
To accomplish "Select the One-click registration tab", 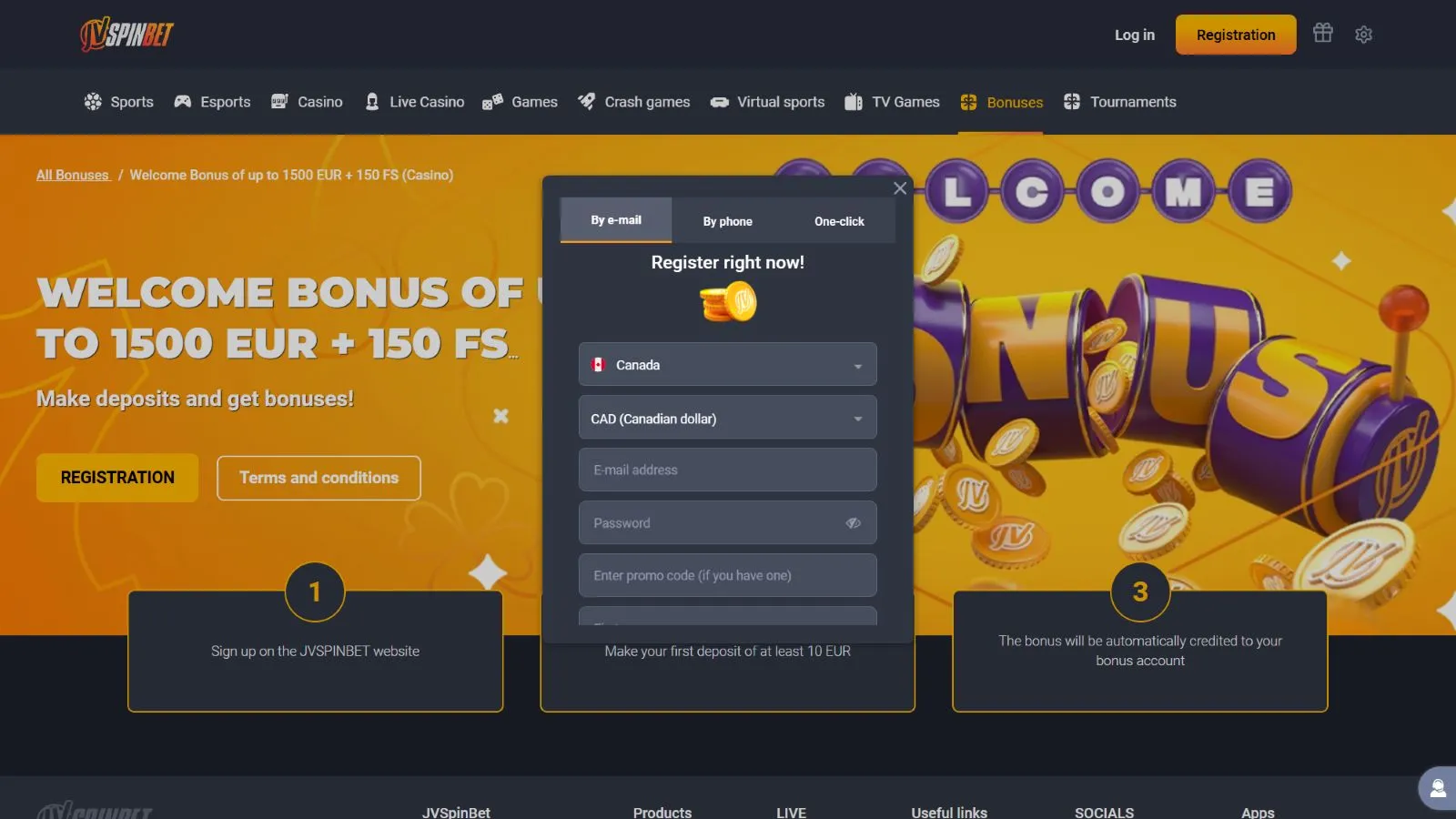I will tap(839, 221).
